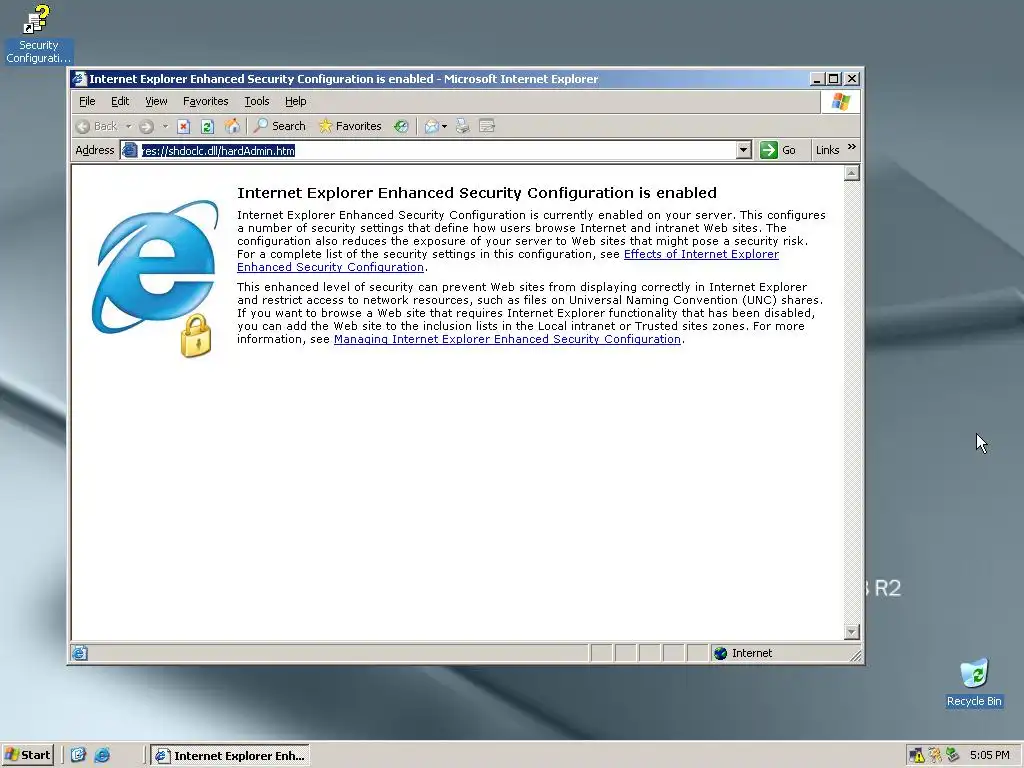Go to the Home page
This screenshot has height=768, width=1024.
tap(232, 126)
